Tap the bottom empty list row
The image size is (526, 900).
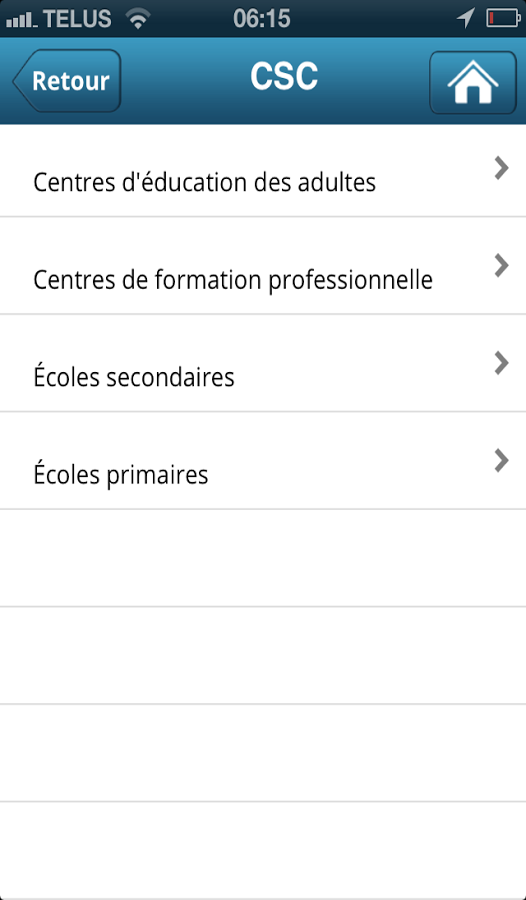(263, 851)
